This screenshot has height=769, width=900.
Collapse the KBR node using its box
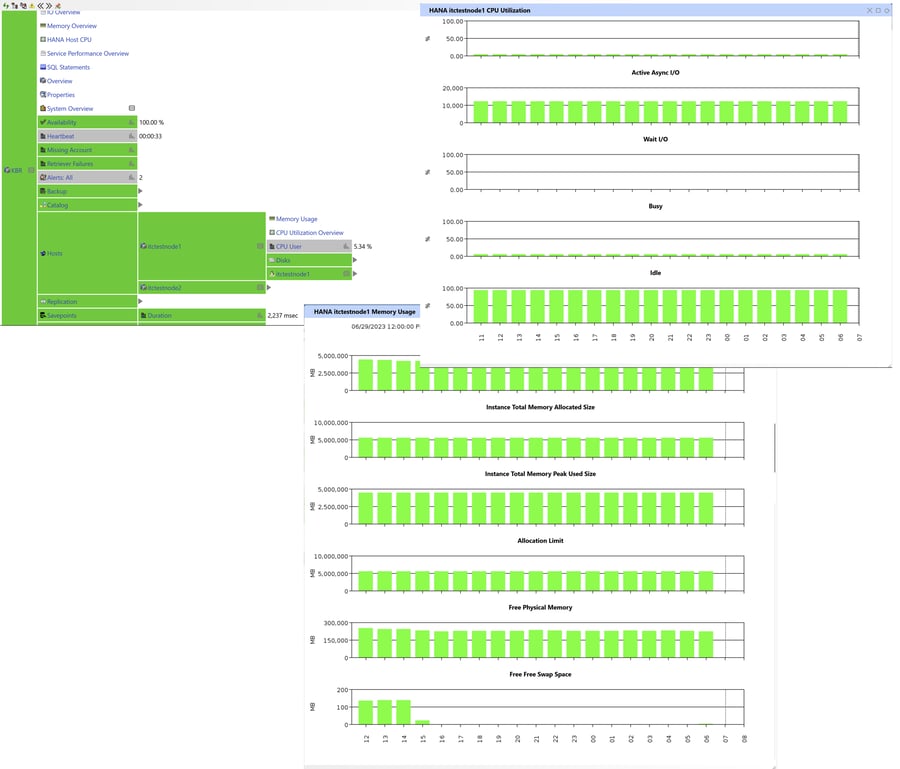[31, 170]
